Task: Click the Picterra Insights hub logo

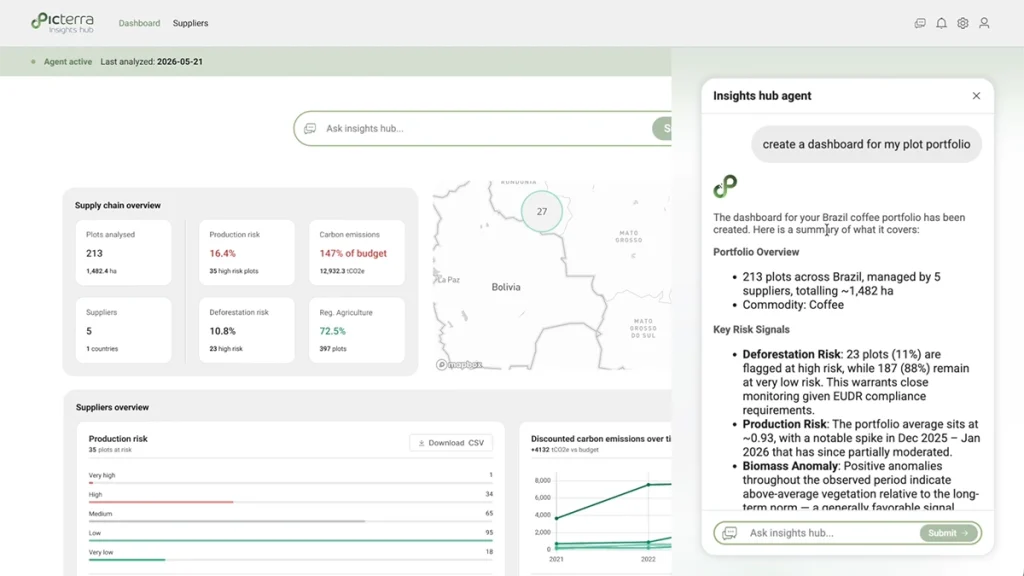Action: (63, 23)
